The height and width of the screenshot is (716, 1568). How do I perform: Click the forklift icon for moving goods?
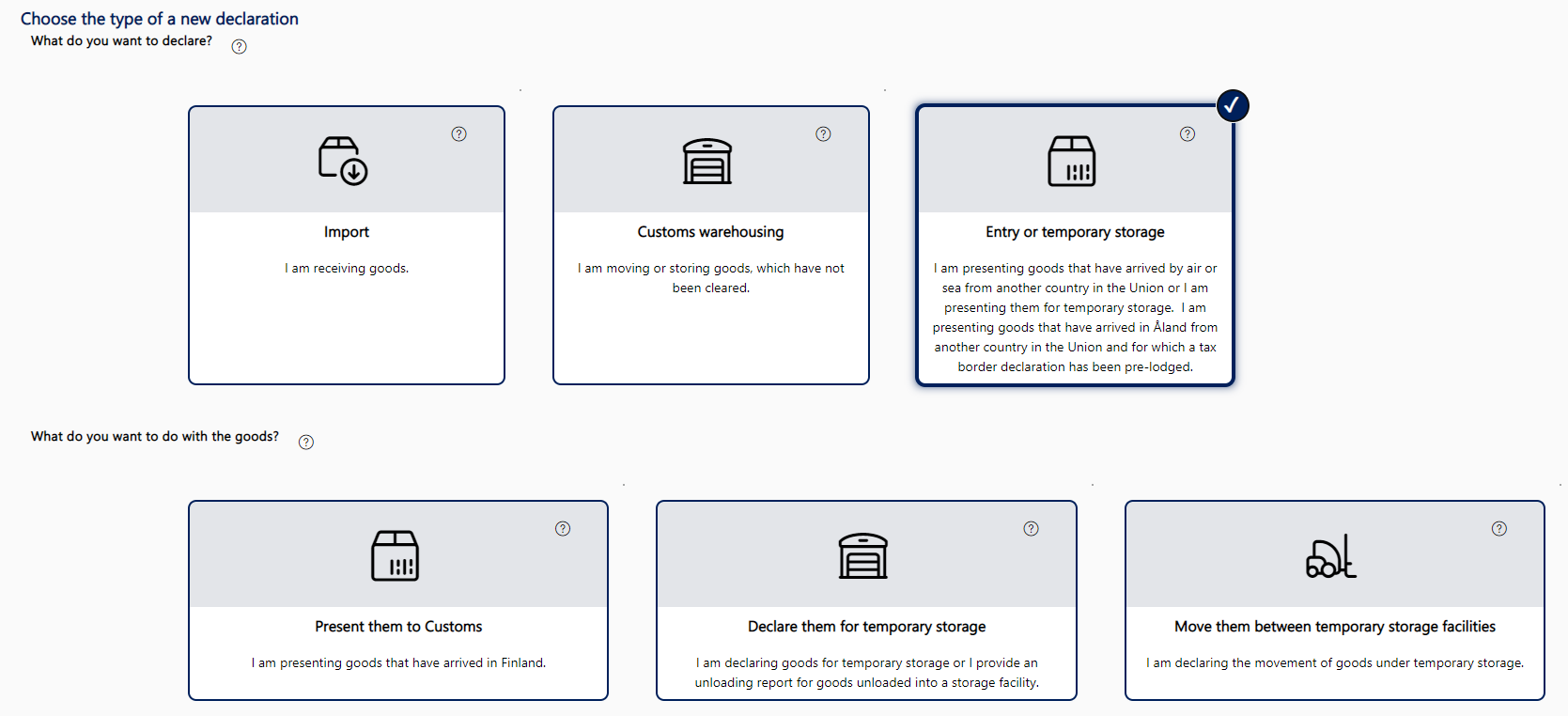1330,556
